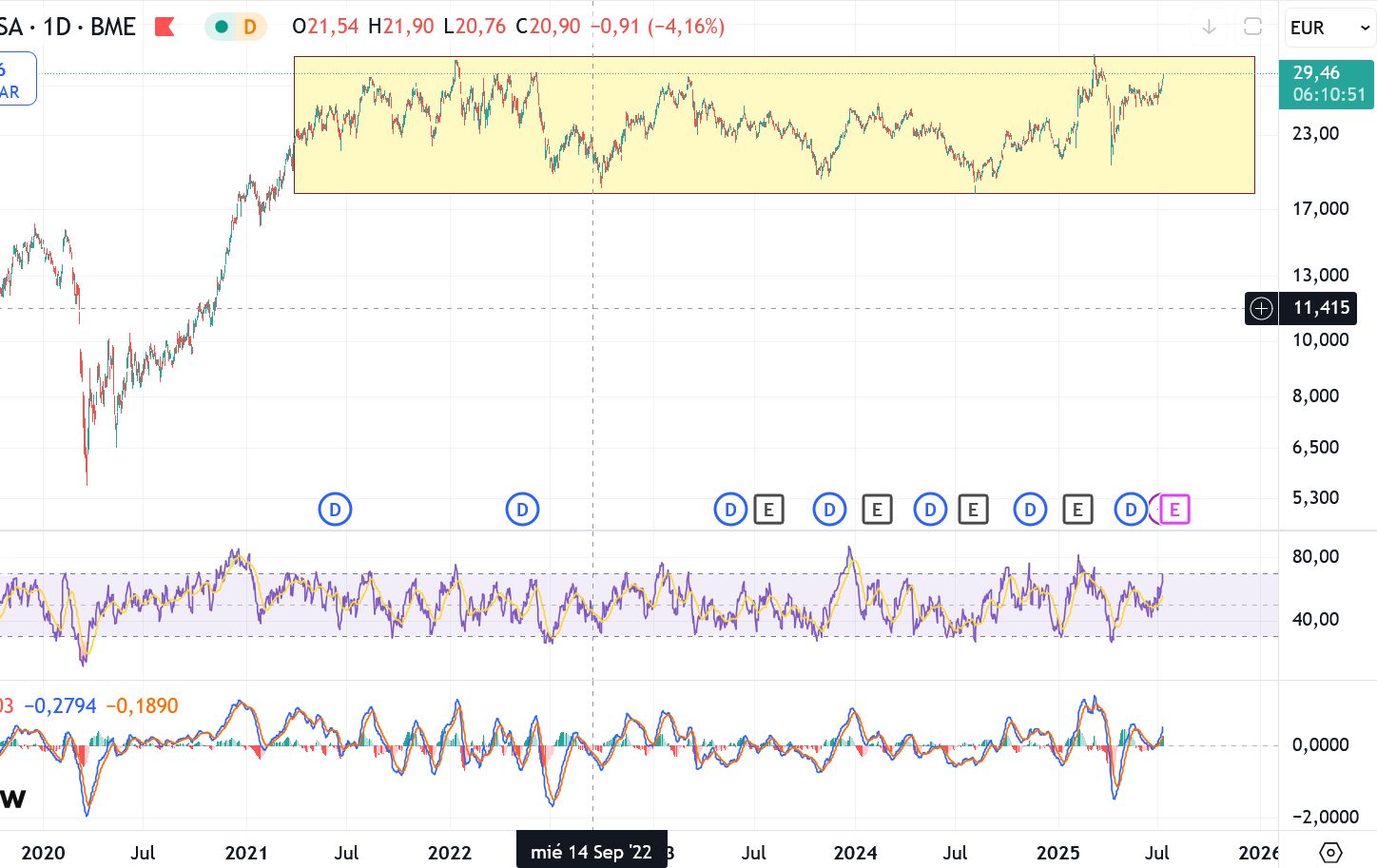Screen dimensions: 1377x868
Task: Click the blue outlined AR box at left
Action: [x=16, y=78]
